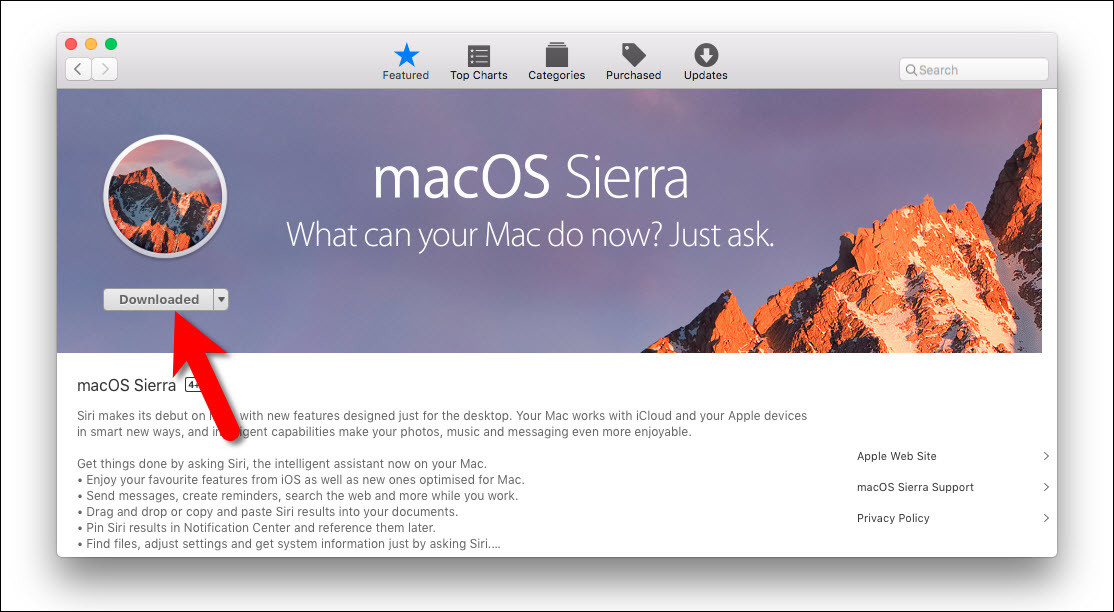Click the bullet "Drag and drop or copy and paste Siri results"
1114x612 pixels.
pos(268,512)
